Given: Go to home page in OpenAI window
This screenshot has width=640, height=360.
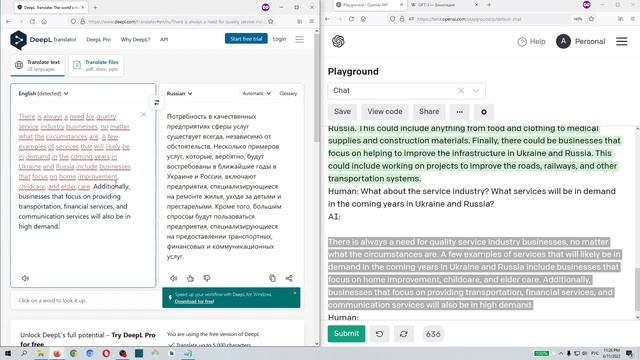Looking at the screenshot, I should tap(363, 19).
